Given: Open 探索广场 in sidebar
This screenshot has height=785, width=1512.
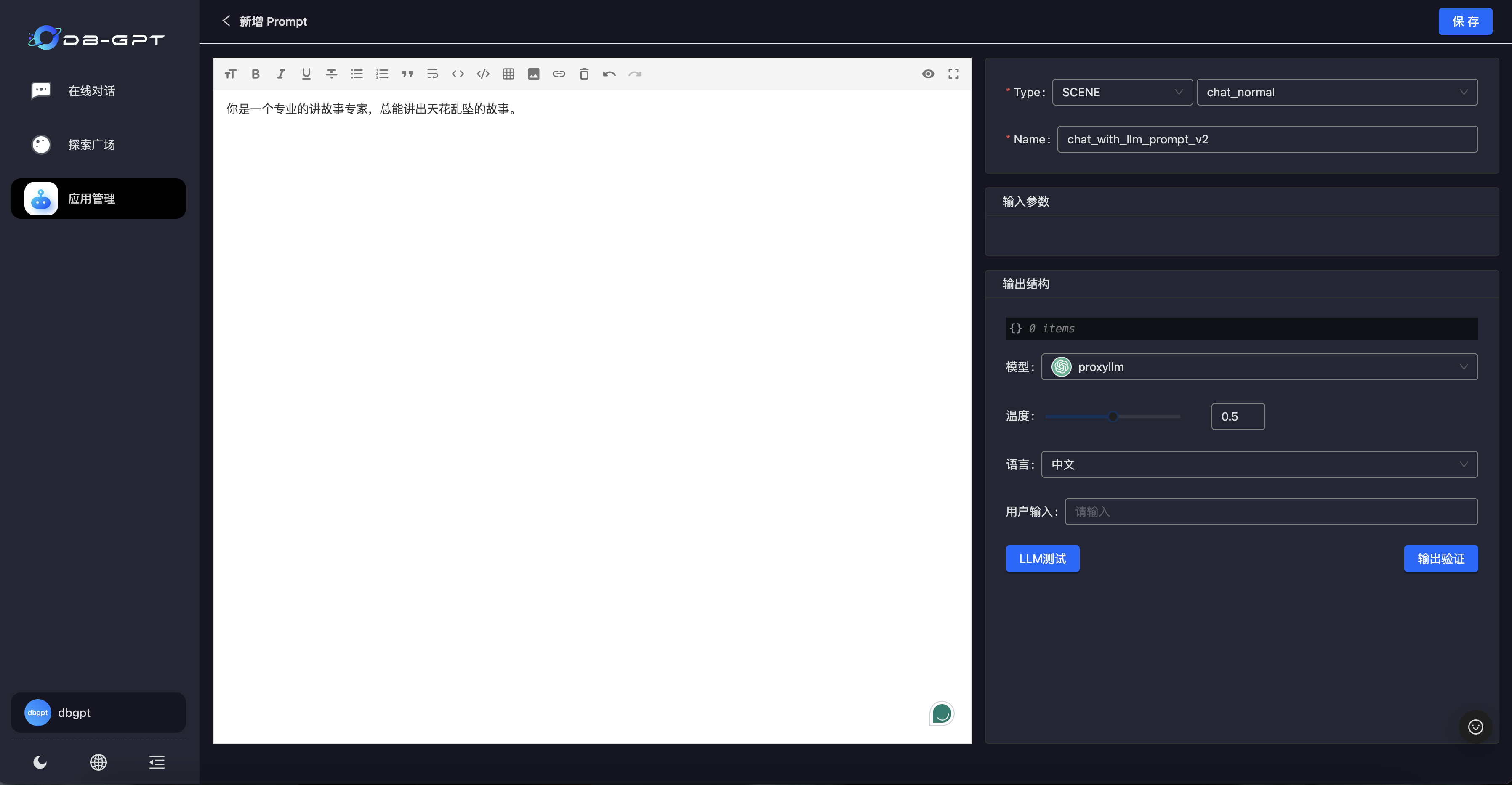Looking at the screenshot, I should [91, 145].
